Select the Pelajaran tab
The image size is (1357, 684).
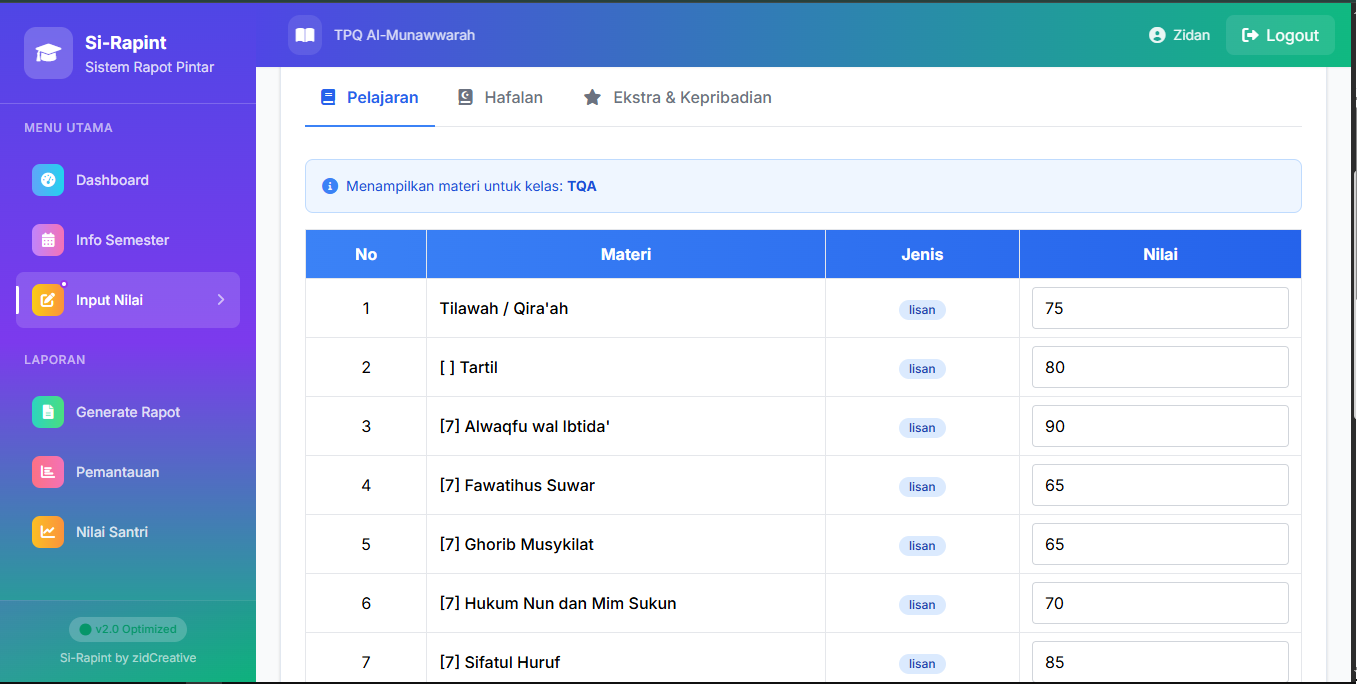coord(369,97)
